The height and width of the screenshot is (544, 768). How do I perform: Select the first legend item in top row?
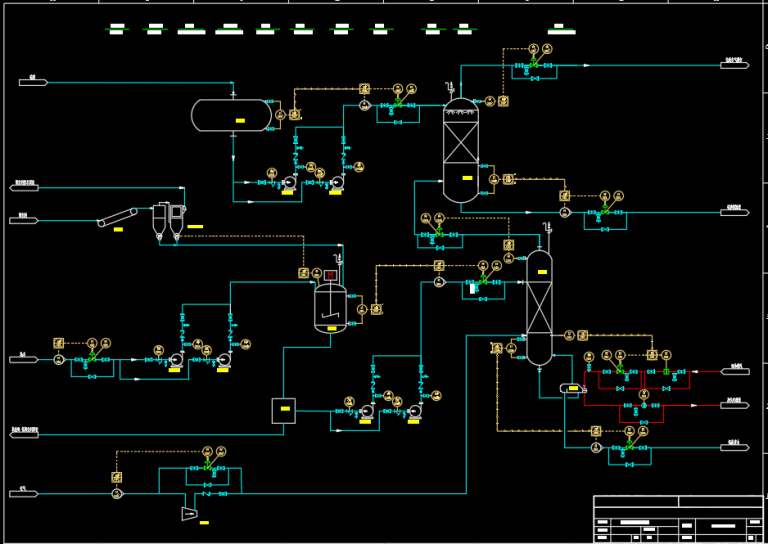(x=117, y=29)
